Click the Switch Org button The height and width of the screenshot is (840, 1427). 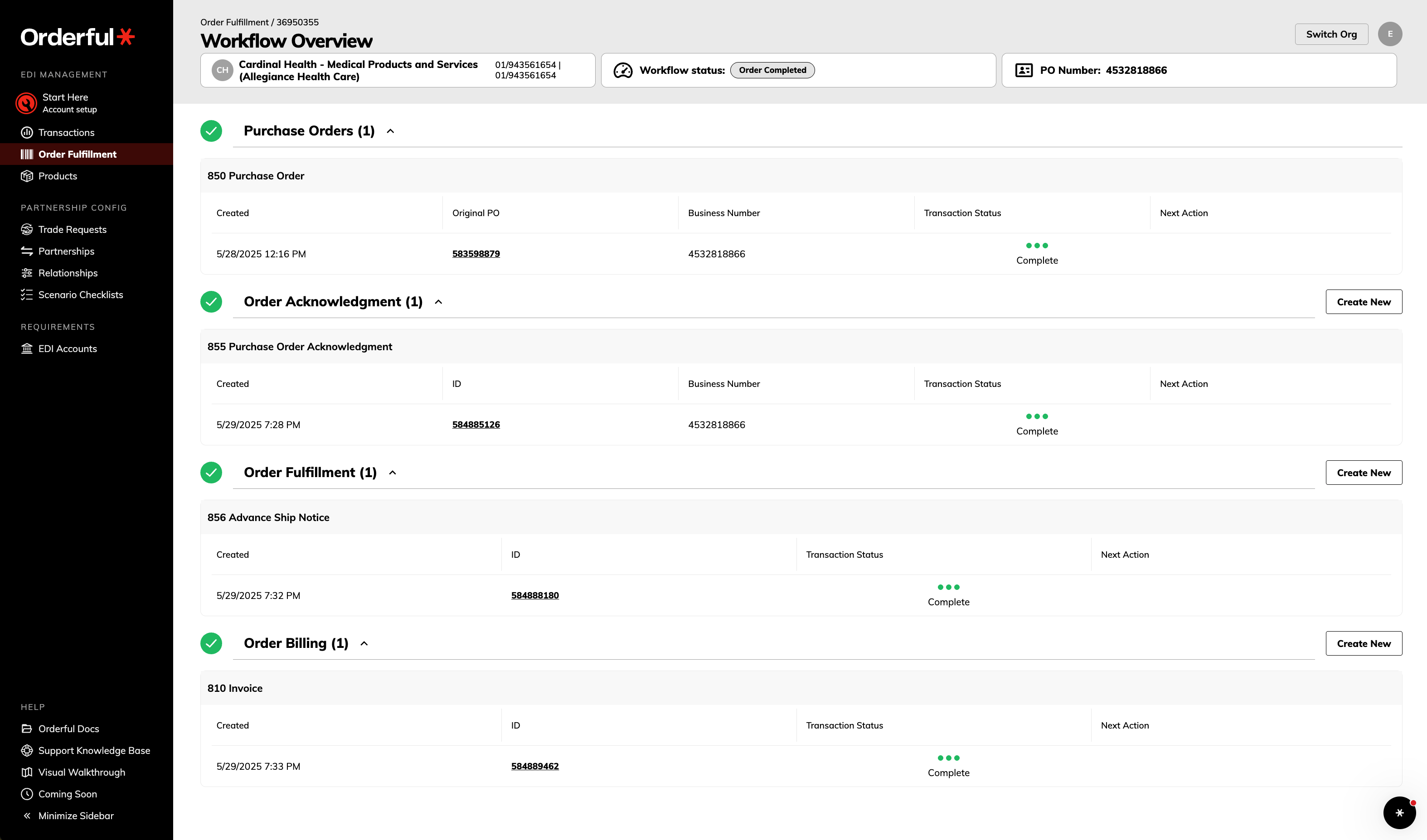pos(1331,34)
